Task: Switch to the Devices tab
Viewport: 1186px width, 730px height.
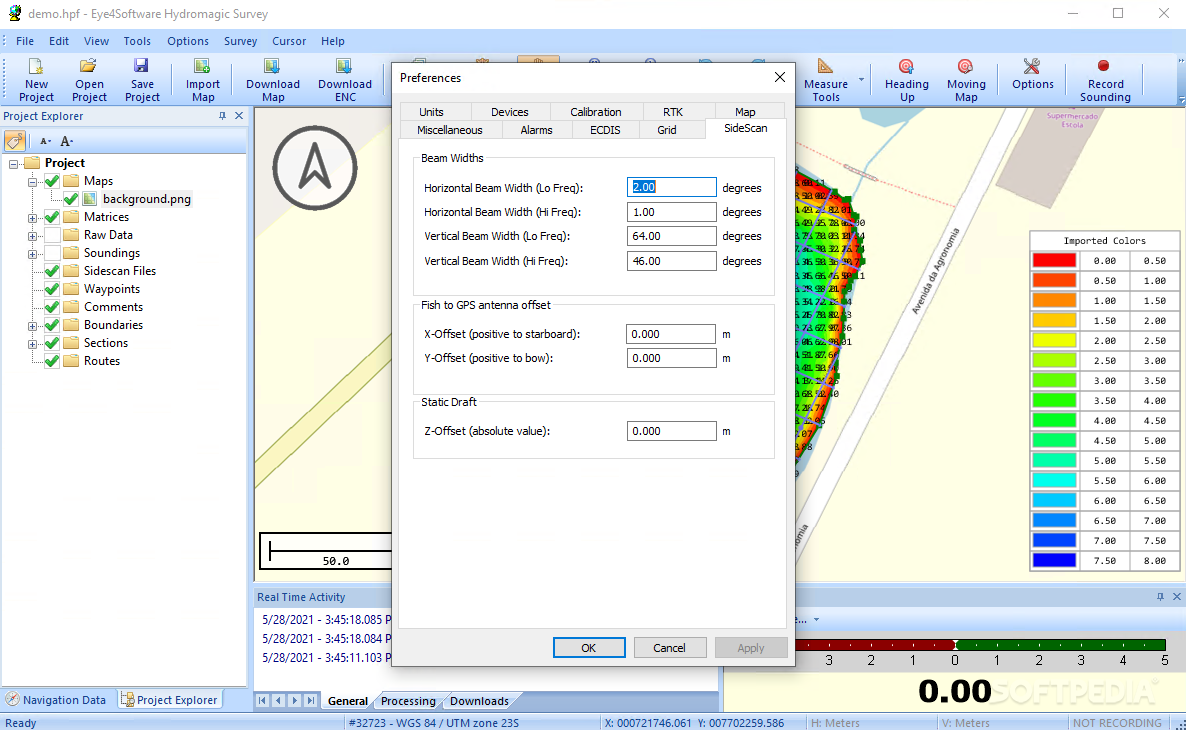Action: click(510, 111)
